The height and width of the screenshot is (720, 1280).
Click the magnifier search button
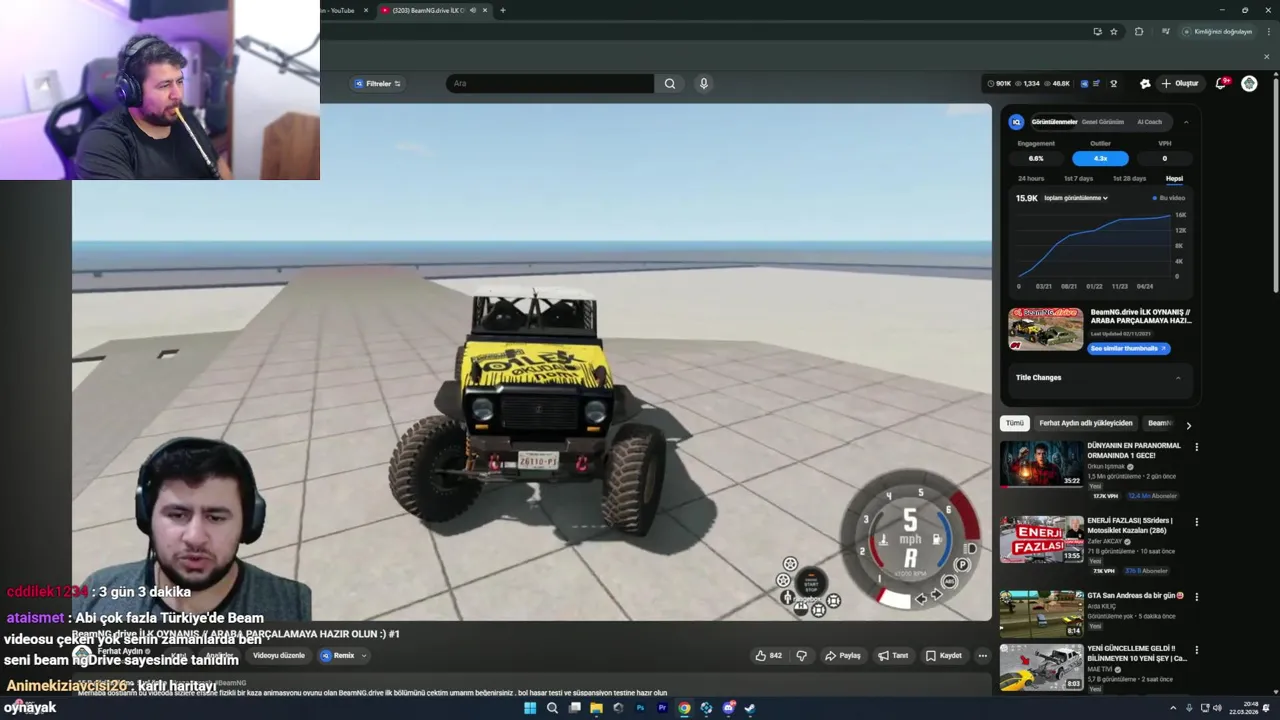pyautogui.click(x=670, y=83)
